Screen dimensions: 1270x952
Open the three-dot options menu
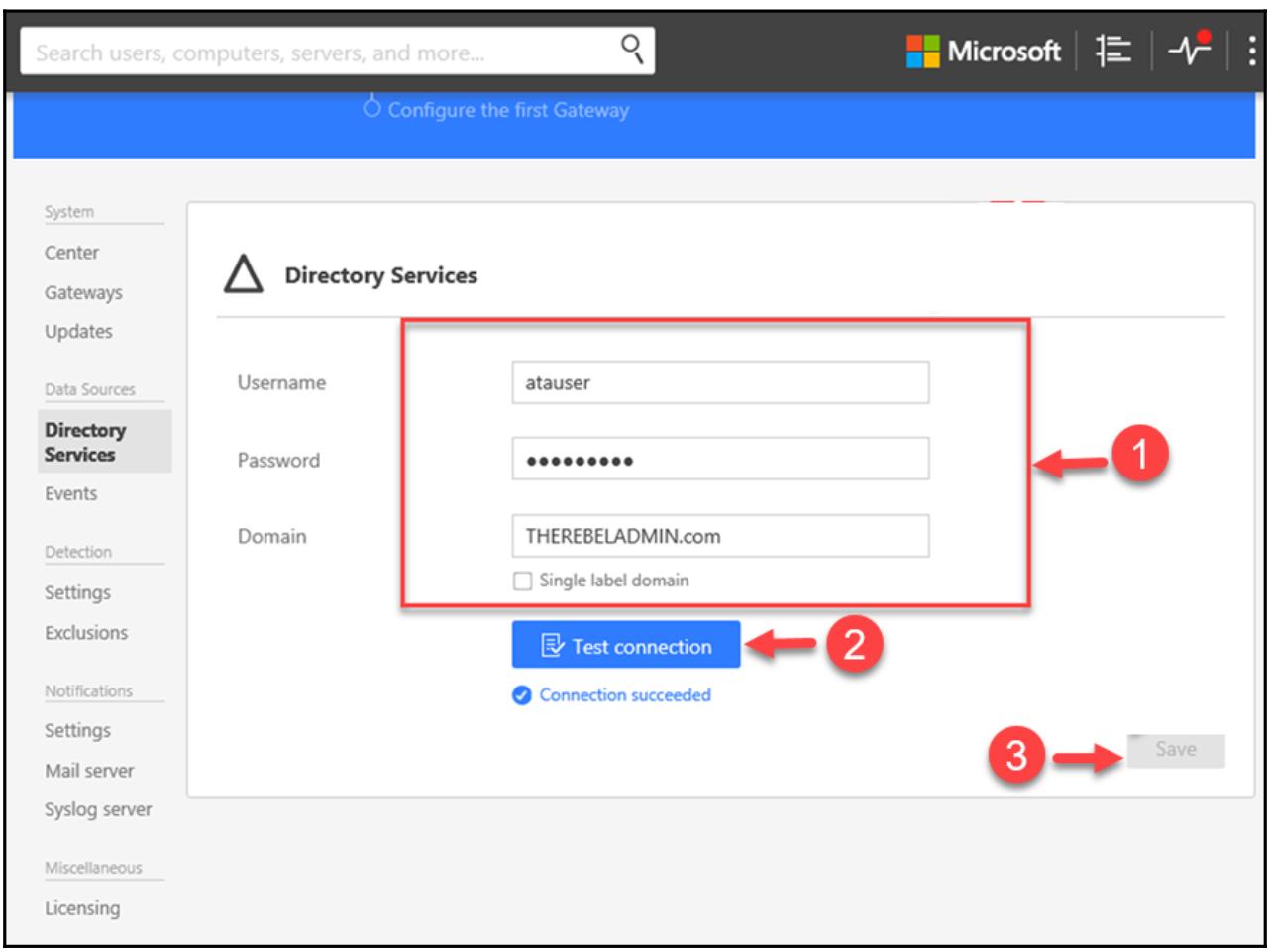[x=1252, y=51]
